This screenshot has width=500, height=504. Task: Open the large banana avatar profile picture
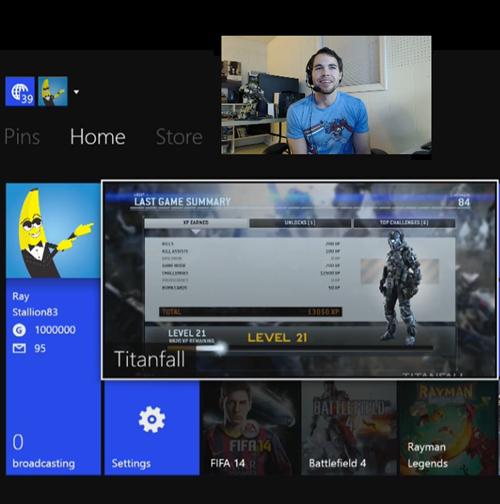point(53,230)
